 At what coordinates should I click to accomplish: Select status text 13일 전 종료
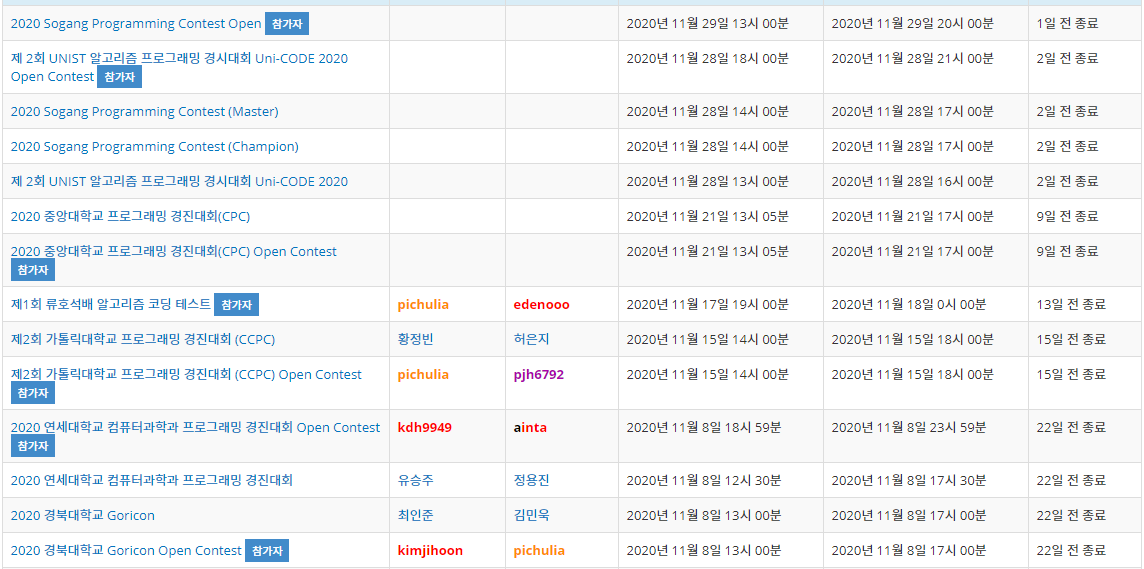click(x=1071, y=304)
